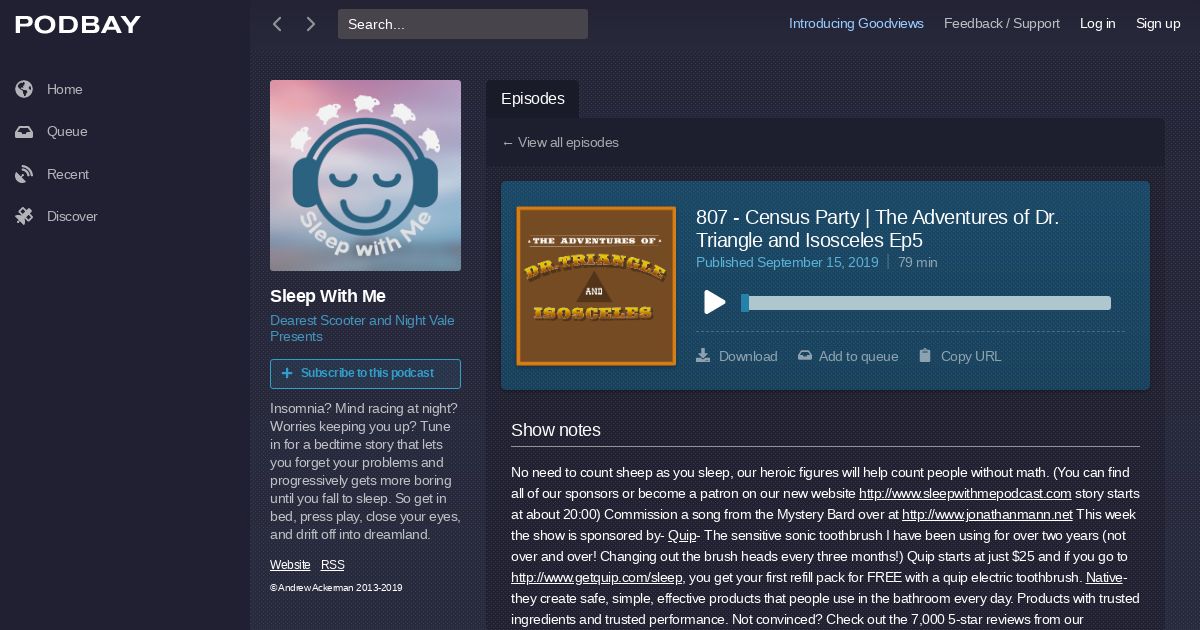The height and width of the screenshot is (630, 1200).
Task: Click the PODBAY logo
Action: [x=78, y=25]
